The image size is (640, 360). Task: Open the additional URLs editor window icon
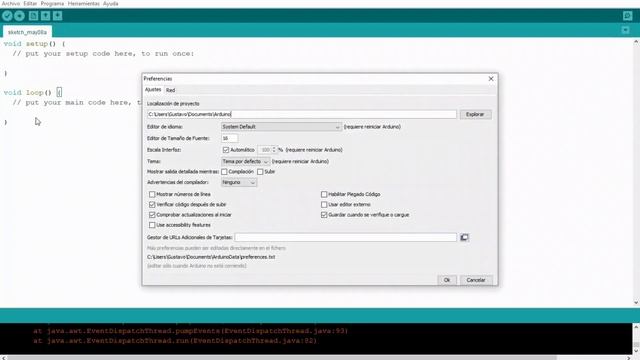click(464, 238)
